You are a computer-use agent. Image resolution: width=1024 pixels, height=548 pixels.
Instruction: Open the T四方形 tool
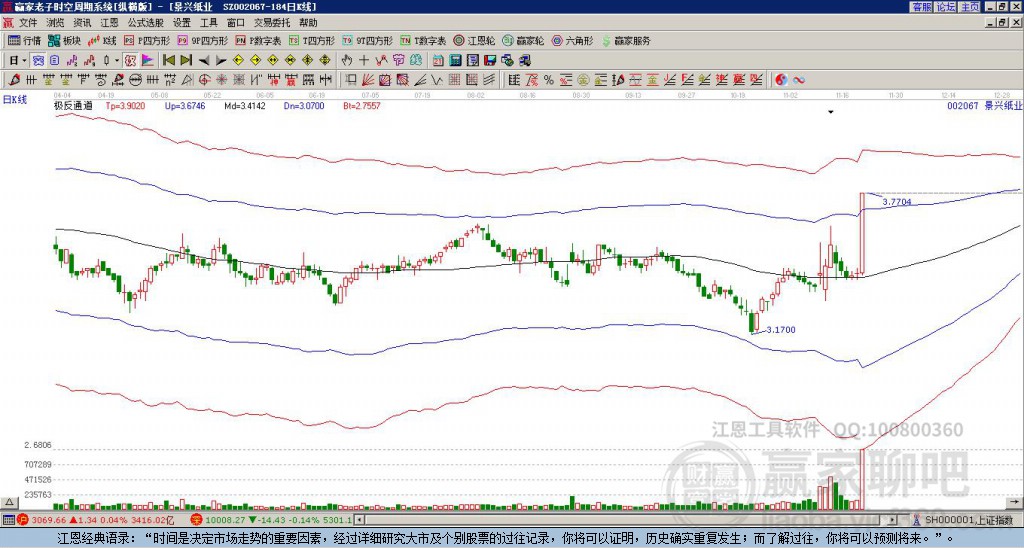coord(312,40)
